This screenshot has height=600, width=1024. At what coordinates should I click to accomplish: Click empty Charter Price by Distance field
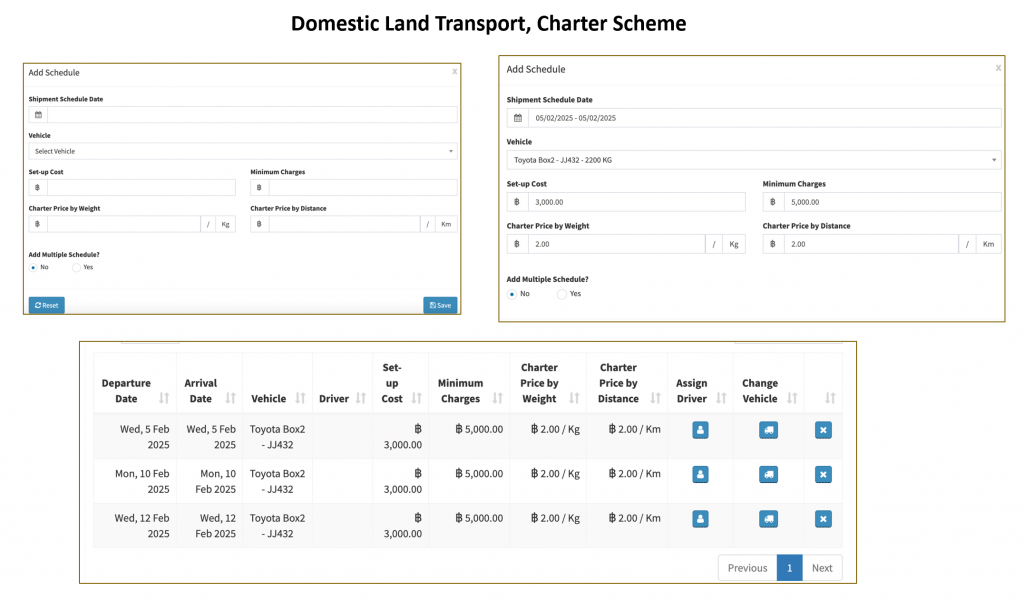tap(344, 225)
